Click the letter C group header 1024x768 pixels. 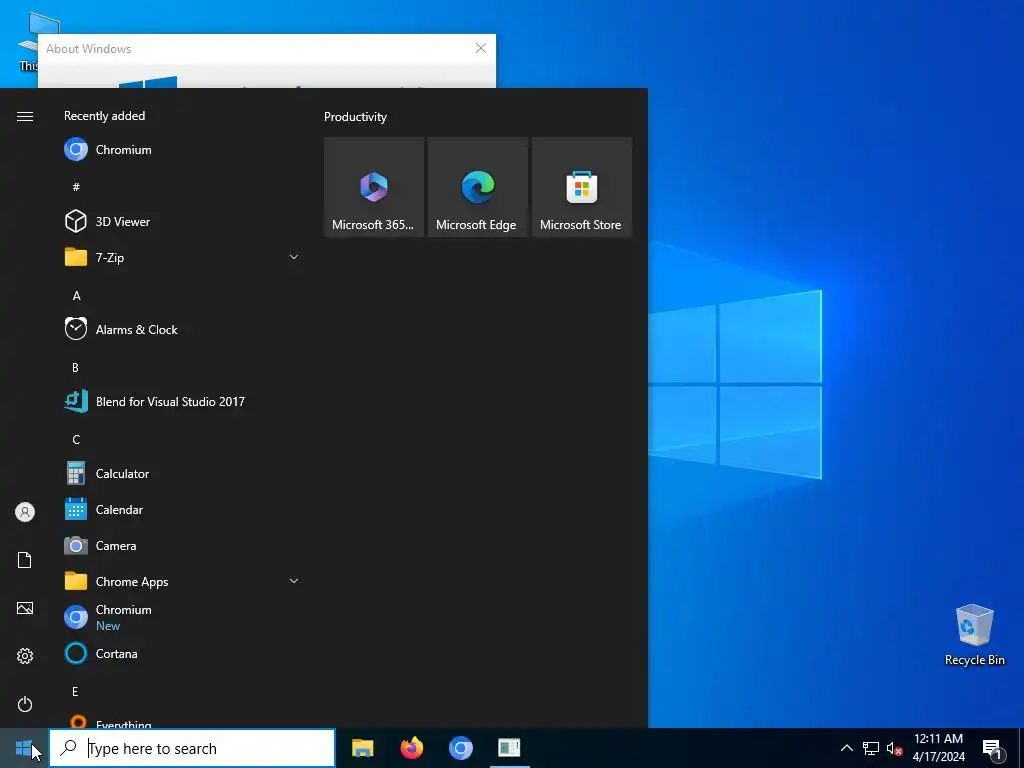coord(76,440)
